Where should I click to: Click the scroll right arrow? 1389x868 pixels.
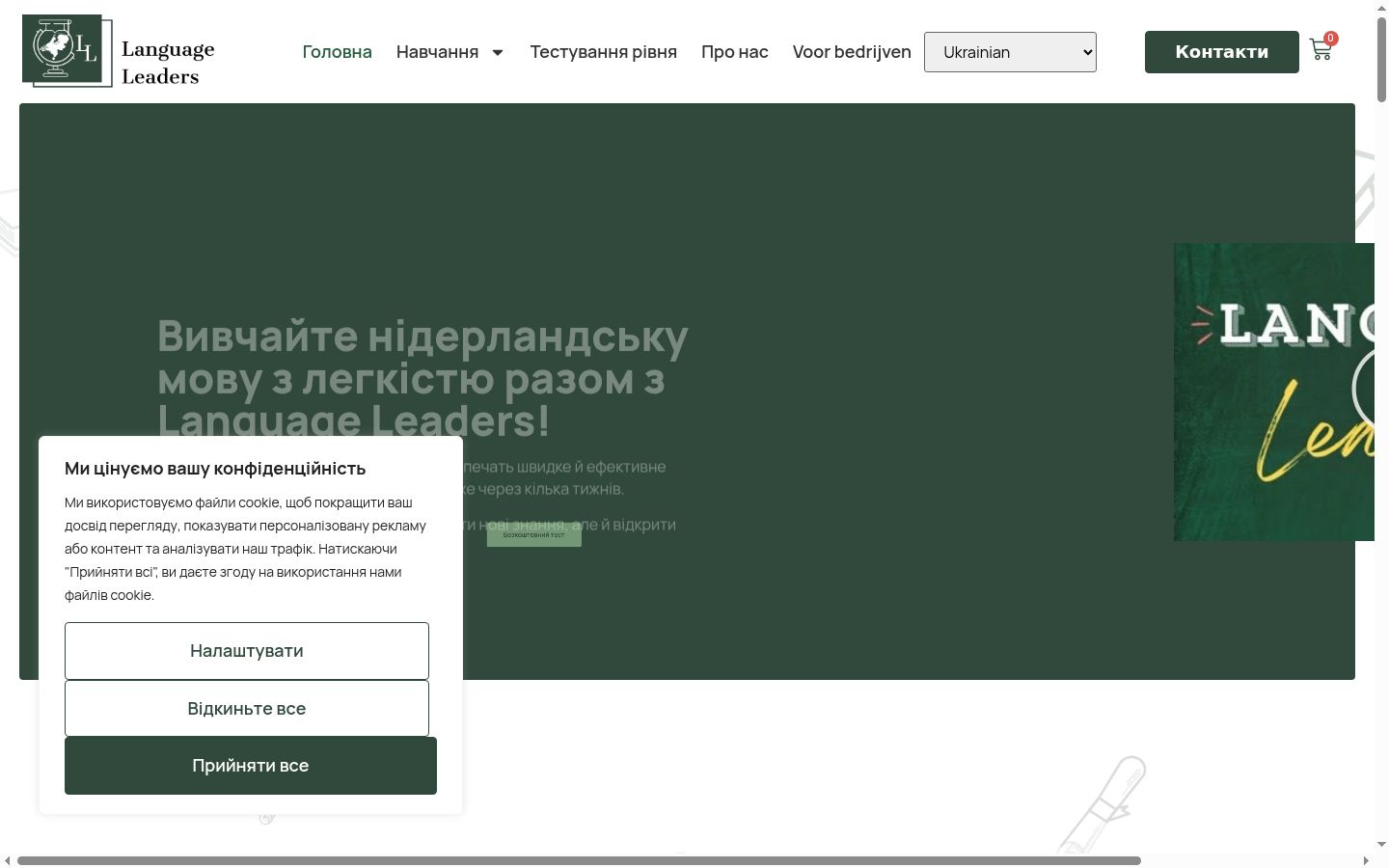[x=1366, y=860]
